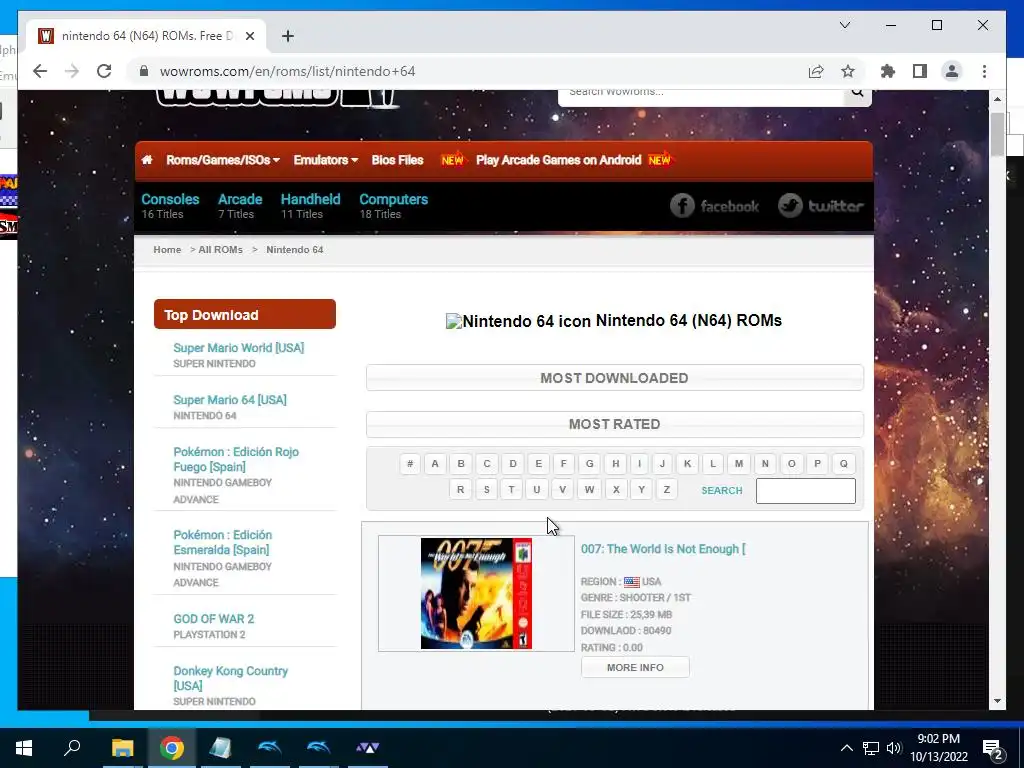The height and width of the screenshot is (768, 1024).
Task: Go back using the browser back arrow
Action: point(40,71)
